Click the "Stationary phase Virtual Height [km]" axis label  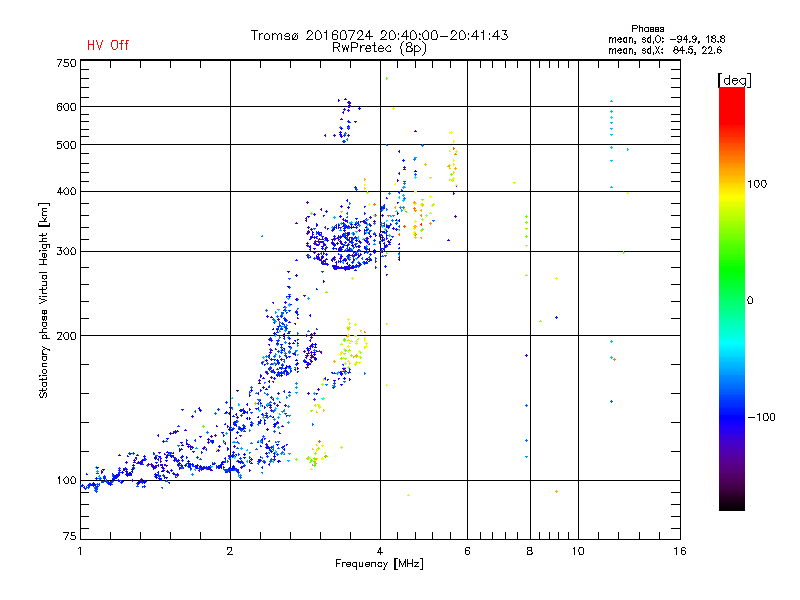click(44, 300)
